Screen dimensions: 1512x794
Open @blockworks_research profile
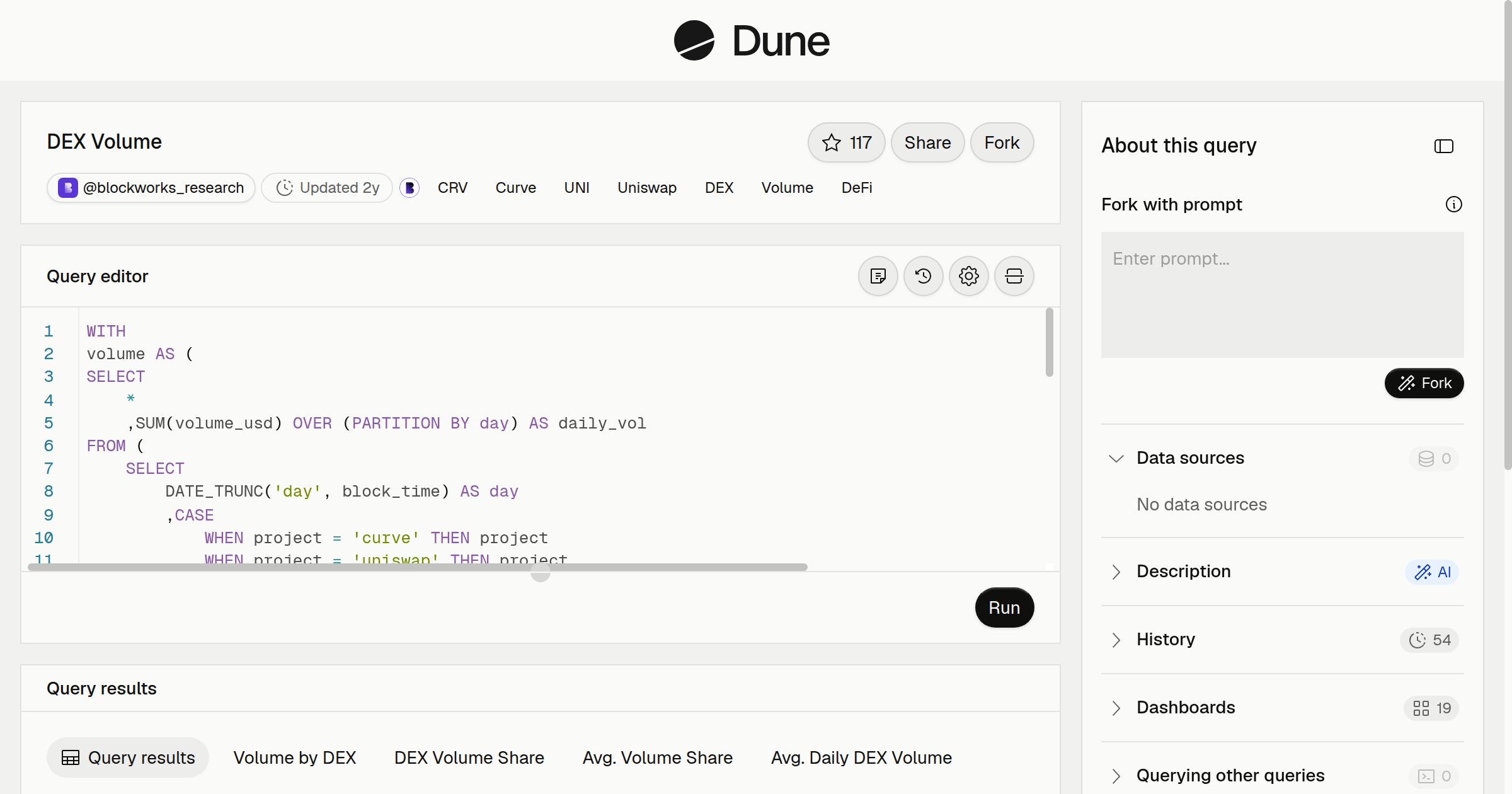pyautogui.click(x=151, y=188)
